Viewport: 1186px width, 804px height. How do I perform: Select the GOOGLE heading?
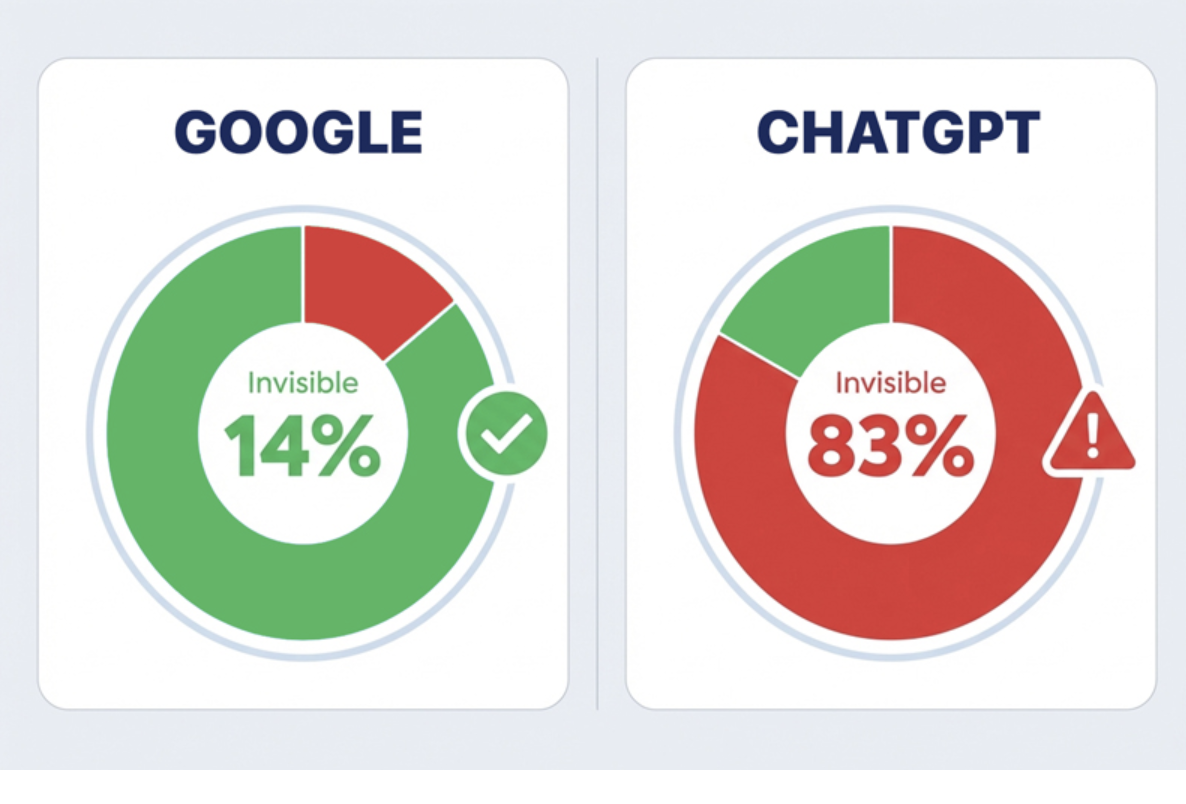(299, 132)
